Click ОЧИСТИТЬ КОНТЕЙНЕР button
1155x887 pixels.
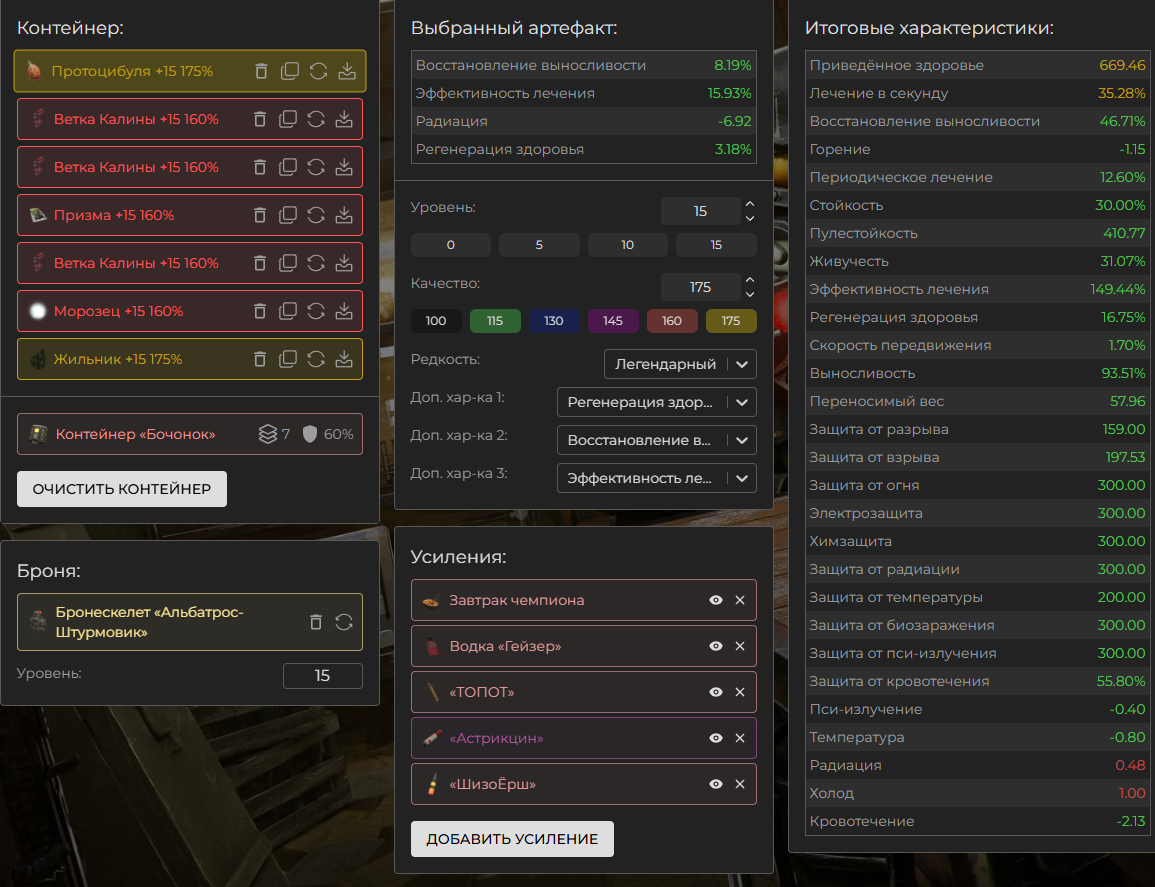(122, 489)
